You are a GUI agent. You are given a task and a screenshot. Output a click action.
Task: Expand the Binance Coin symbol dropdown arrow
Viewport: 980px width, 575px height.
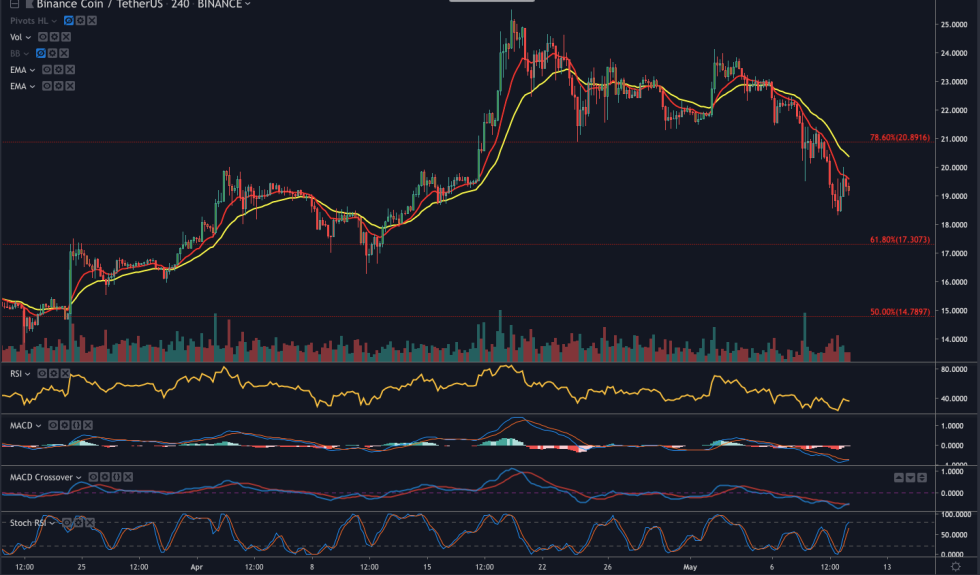click(247, 4)
